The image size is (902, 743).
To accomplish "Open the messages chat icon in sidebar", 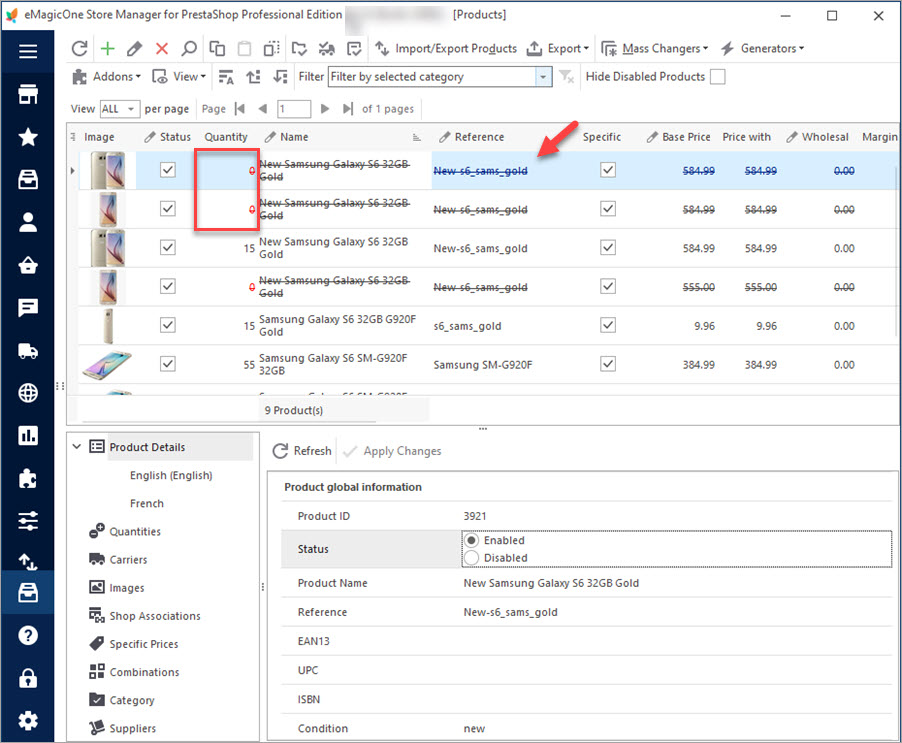I will tap(28, 308).
